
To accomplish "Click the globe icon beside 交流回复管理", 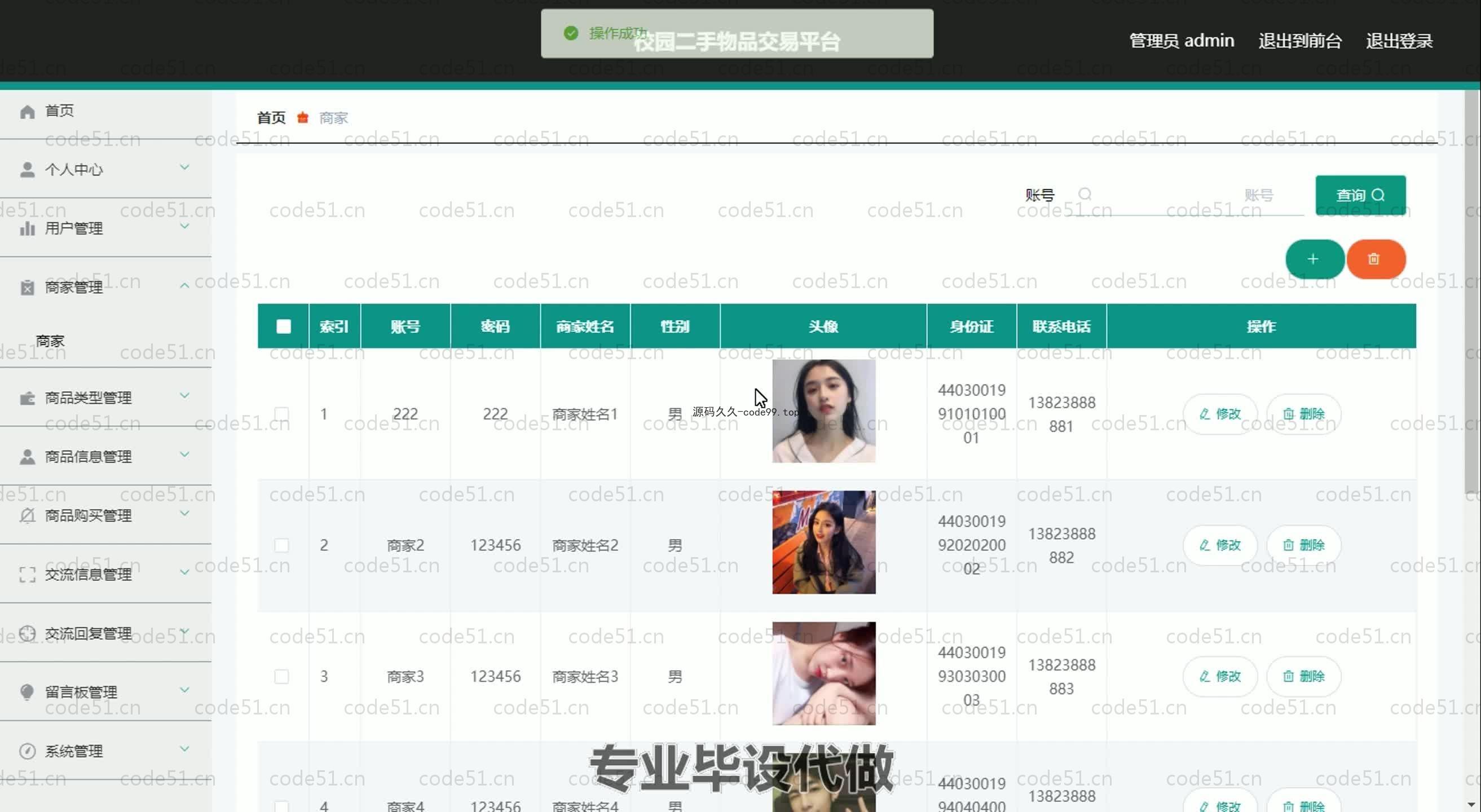I will 27,633.
